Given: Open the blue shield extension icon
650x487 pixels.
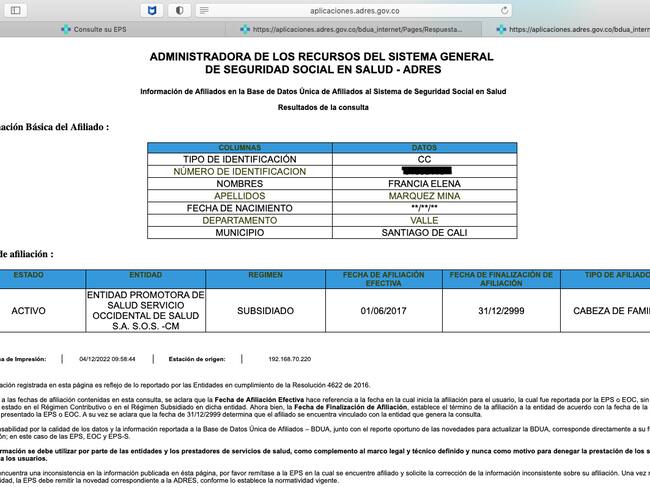Looking at the screenshot, I should [151, 9].
